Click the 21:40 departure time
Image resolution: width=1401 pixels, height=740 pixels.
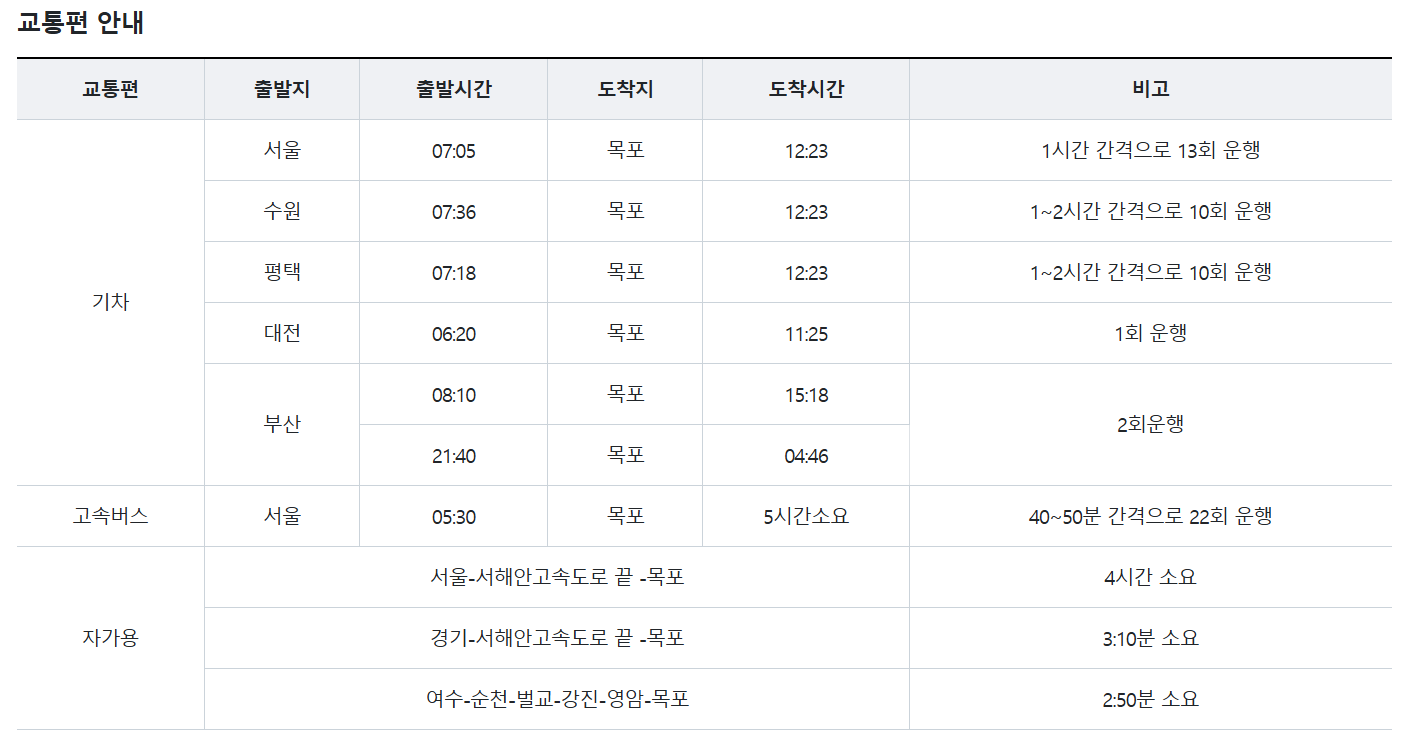pos(453,456)
